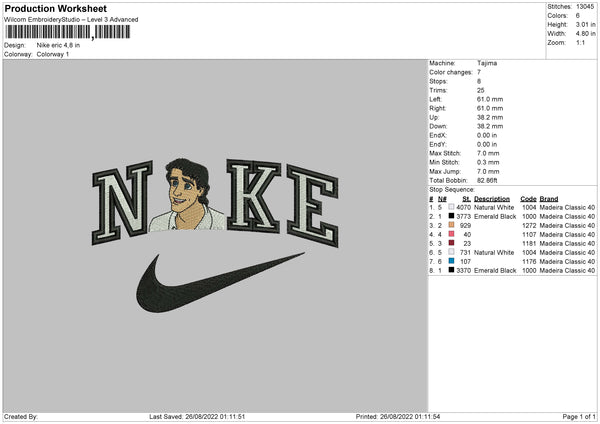Image resolution: width=600 pixels, height=424 pixels.
Task: Click the Stitches value 13045
Action: pos(585,7)
